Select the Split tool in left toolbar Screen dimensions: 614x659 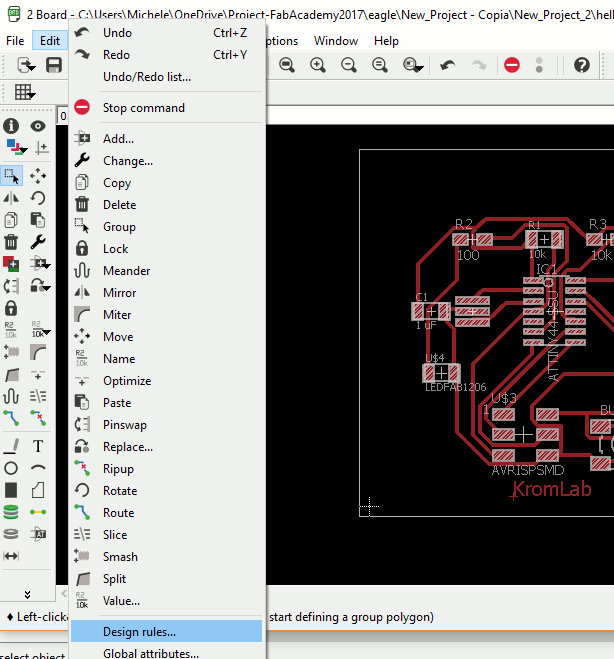click(x=11, y=374)
